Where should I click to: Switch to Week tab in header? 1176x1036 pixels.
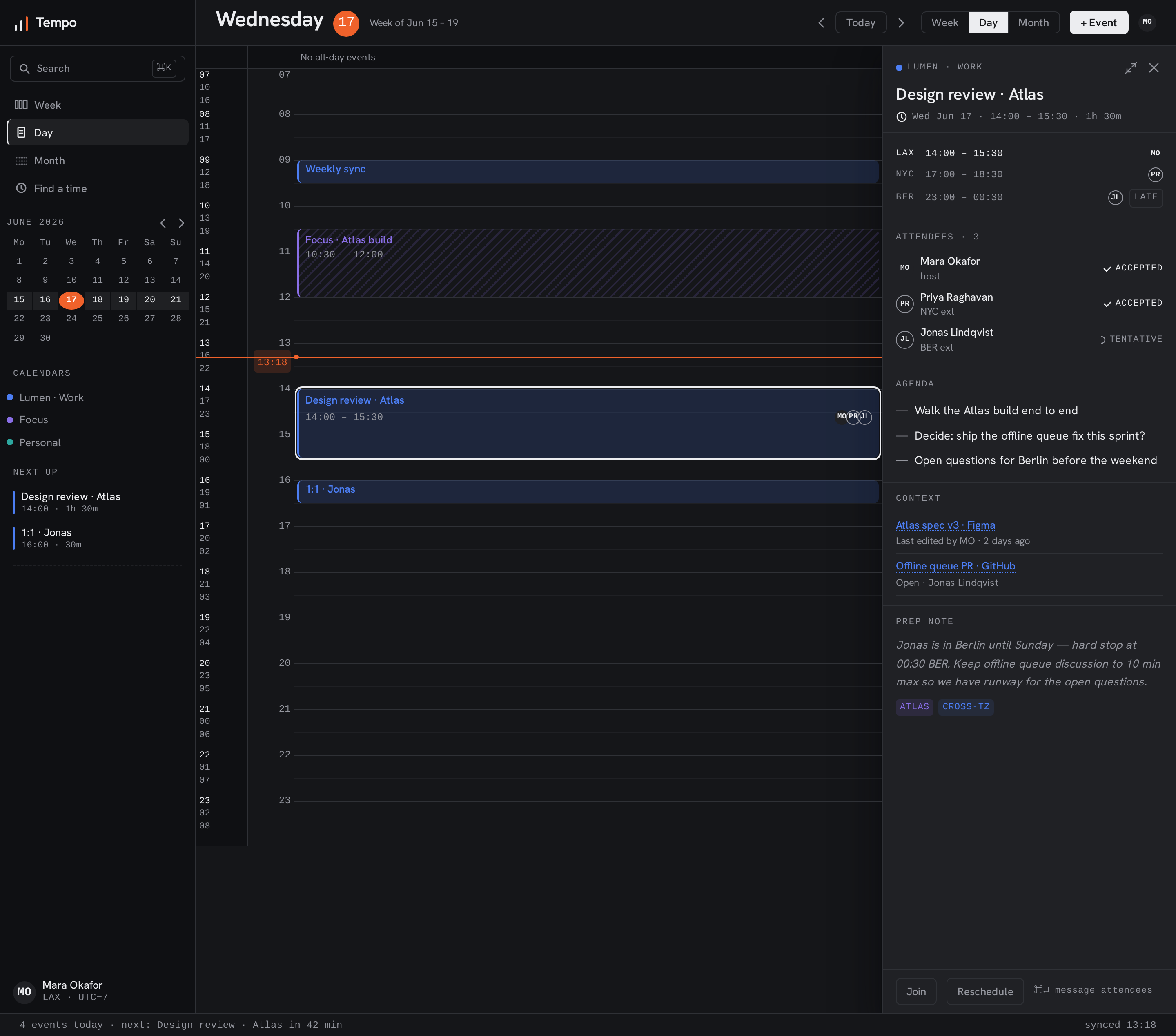tap(945, 22)
